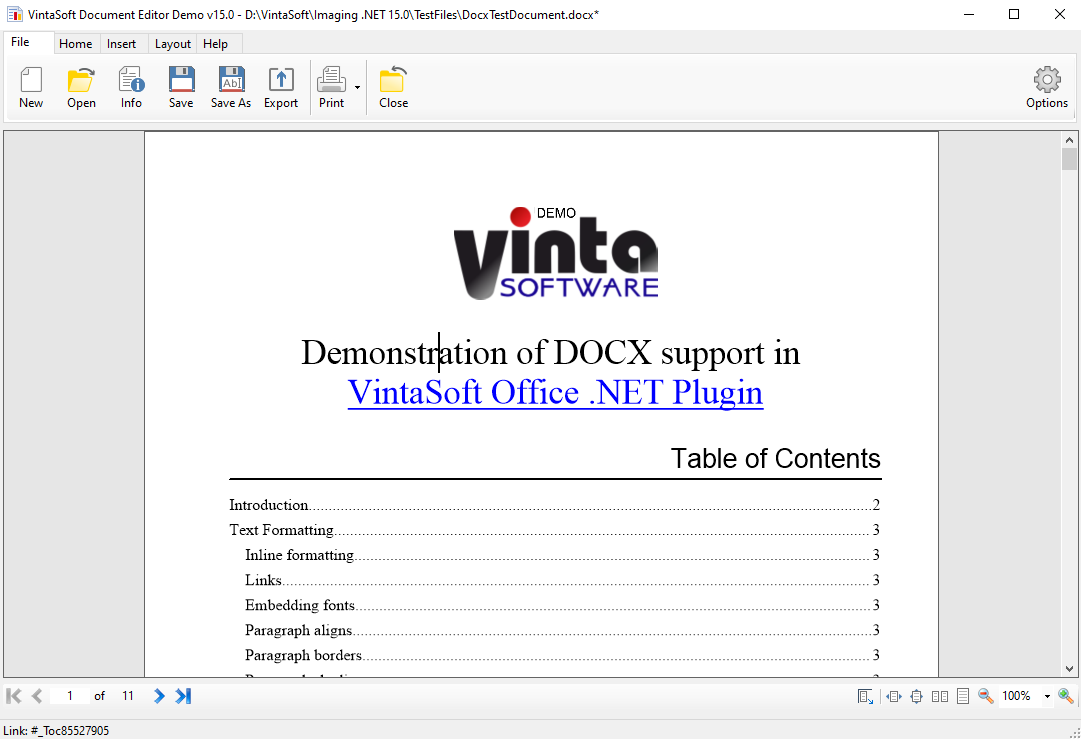Print the document using the Print icon
Image resolution: width=1081 pixels, height=739 pixels.
[x=331, y=88]
